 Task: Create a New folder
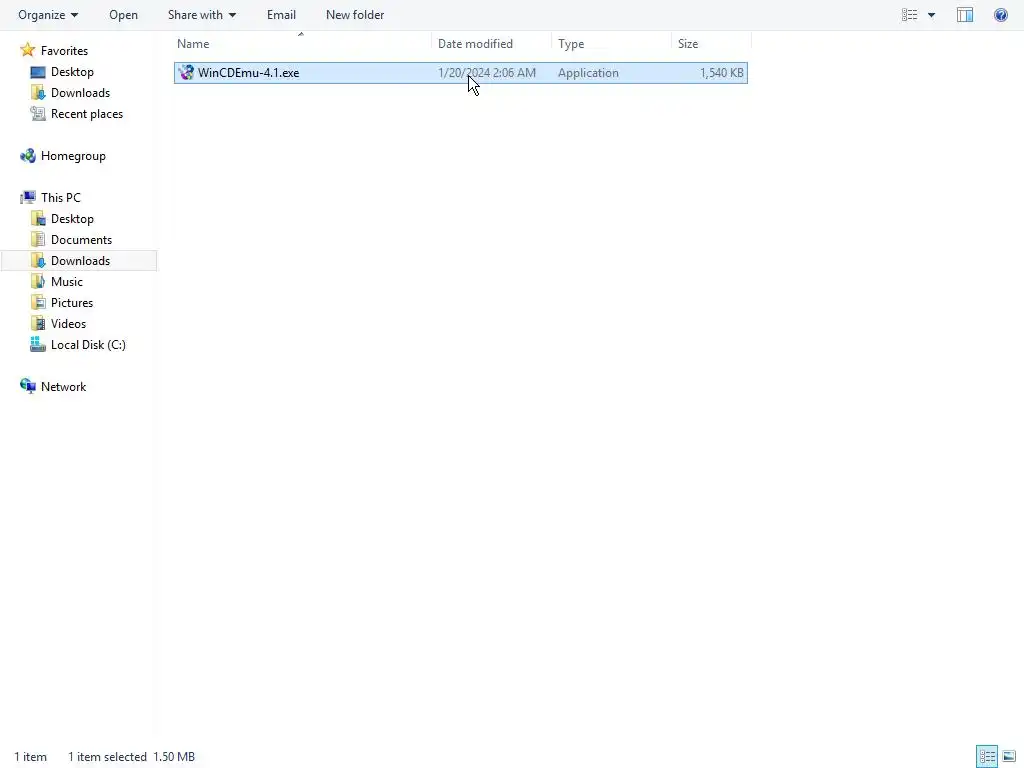[355, 14]
